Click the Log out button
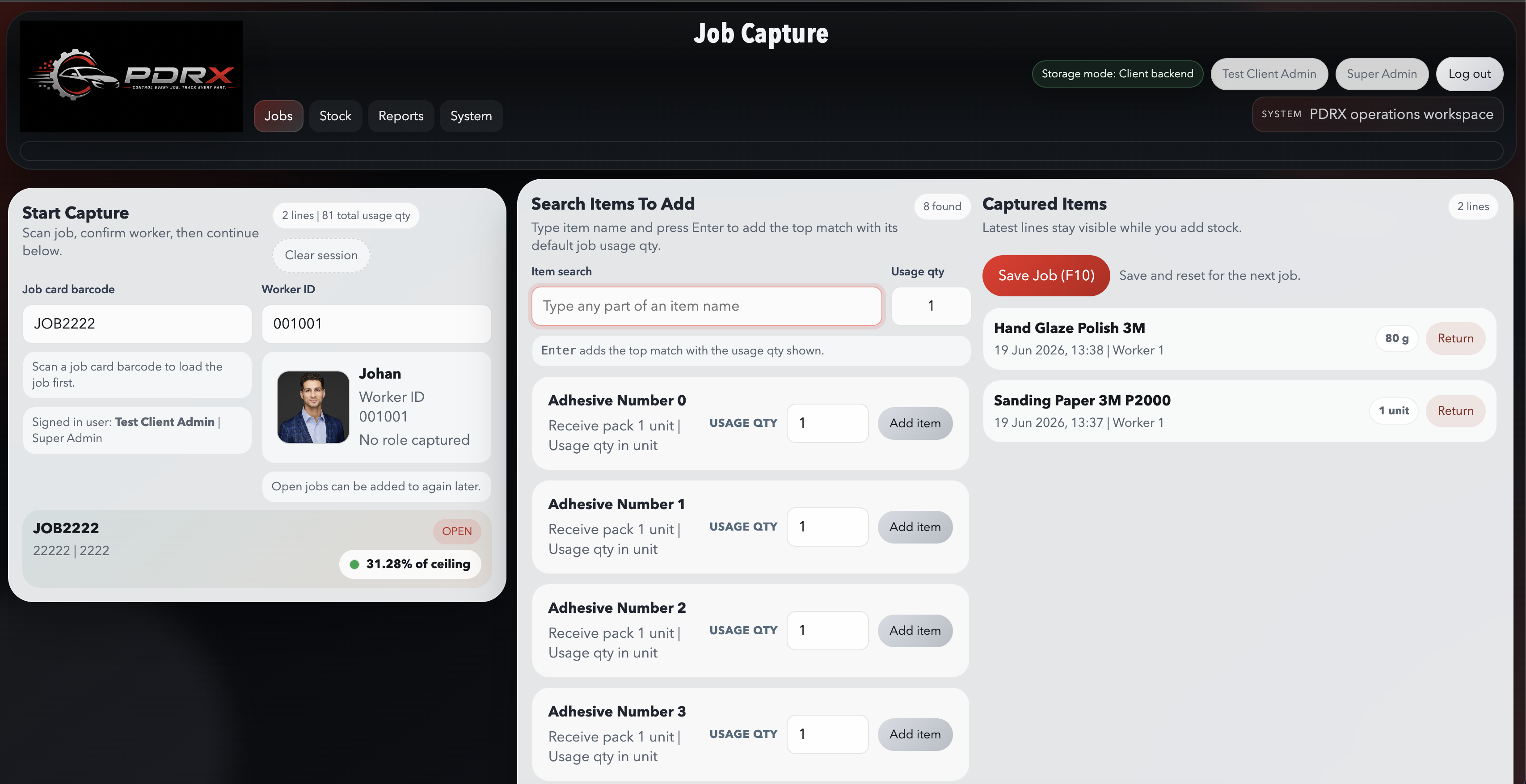The height and width of the screenshot is (784, 1526). (x=1470, y=74)
